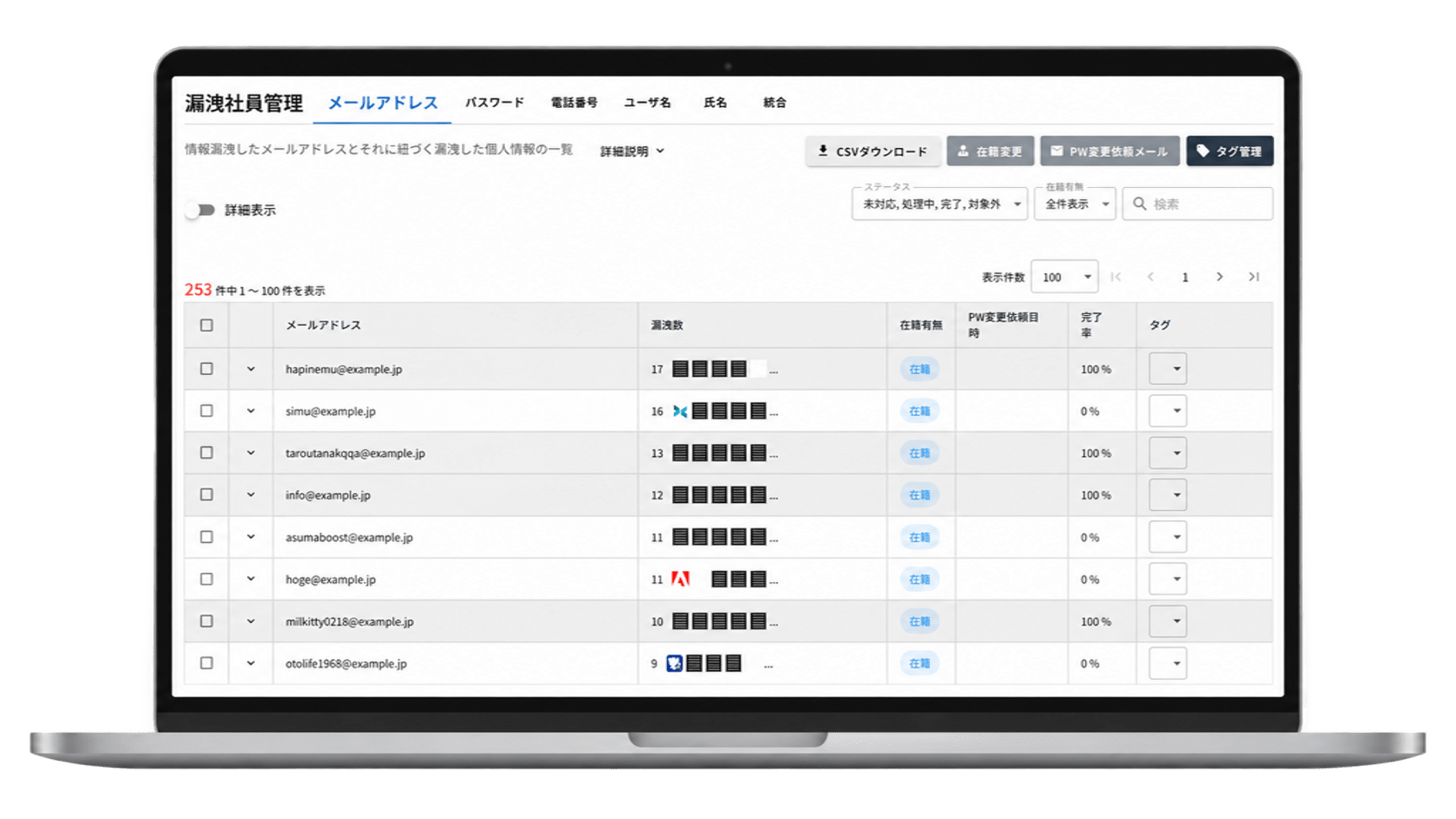Click the Adobe leak icon for hoge@example.jp
This screenshot has height=819, width=1456.
tap(680, 579)
